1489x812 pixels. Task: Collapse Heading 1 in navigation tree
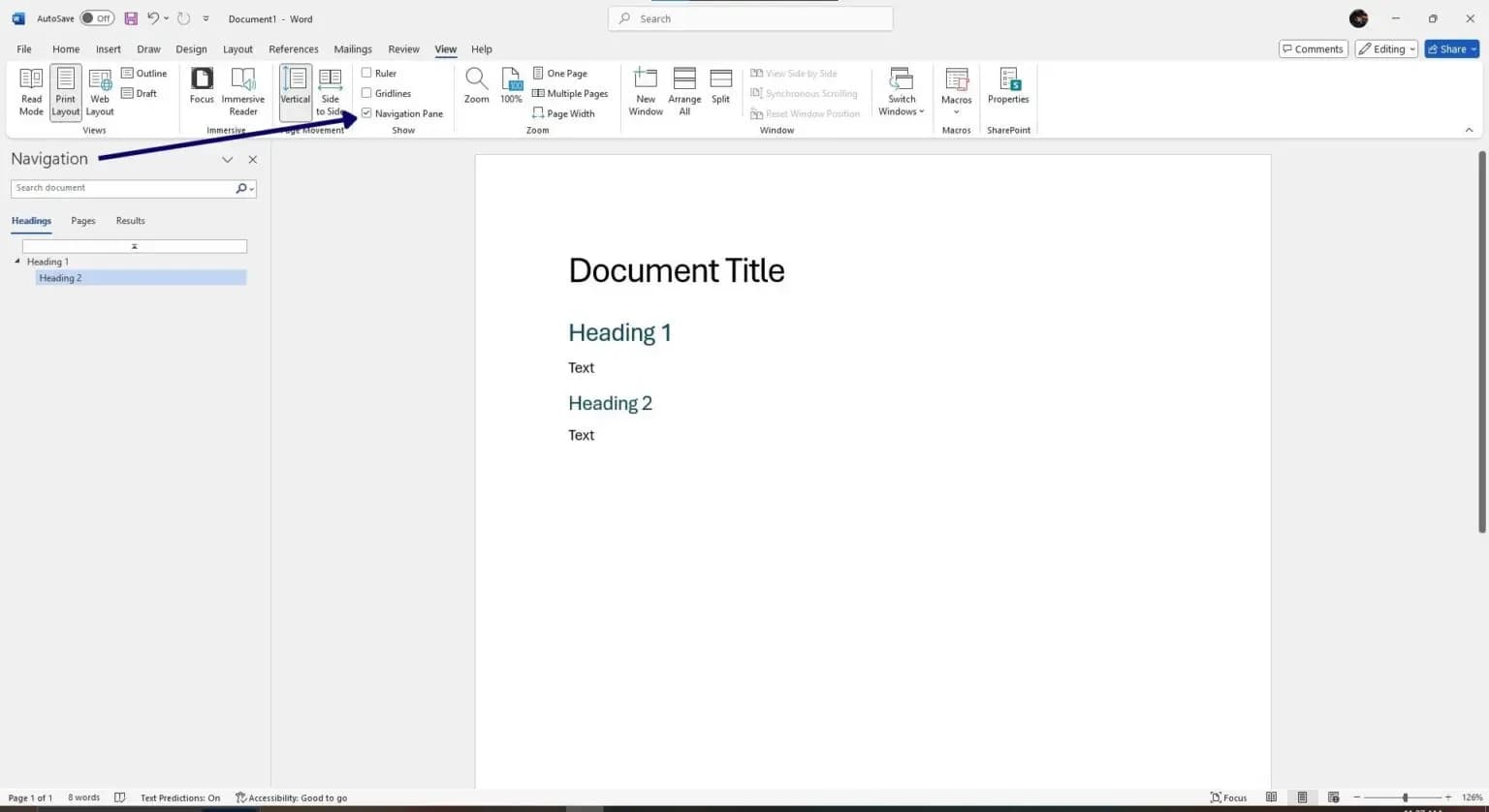coord(17,262)
